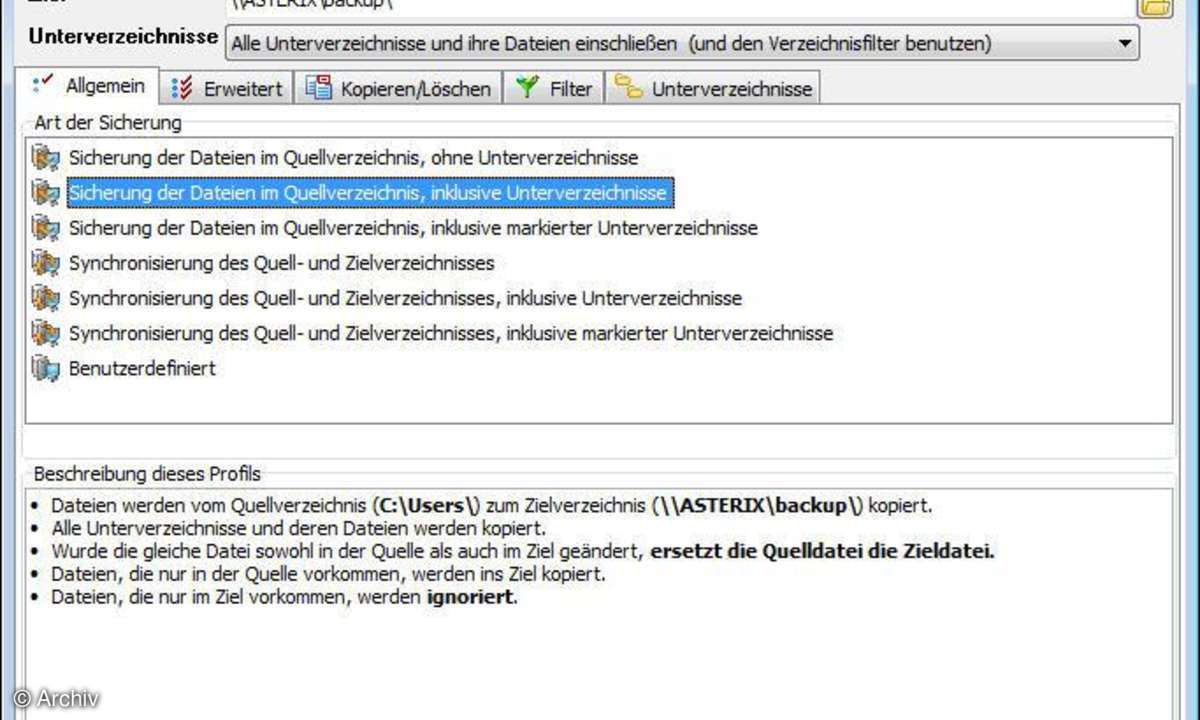Click the Allgemein tab icon
The width and height of the screenshot is (1200, 720).
[x=43, y=86]
